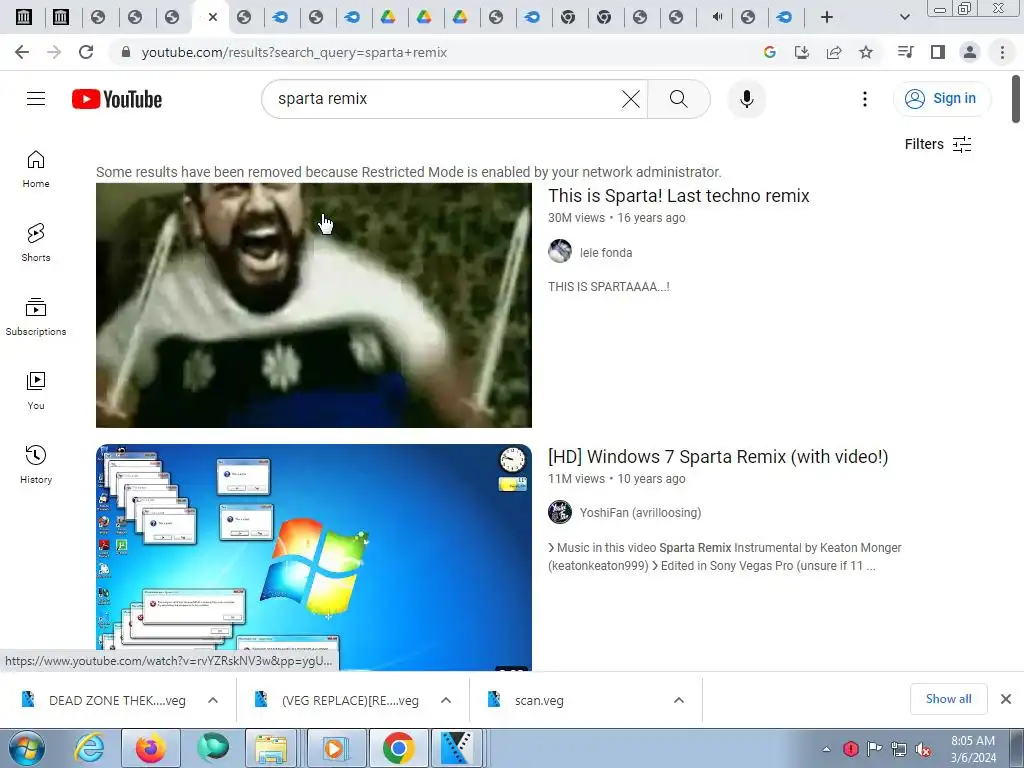Click the install page icon in address bar
The image size is (1024, 768).
point(801,52)
